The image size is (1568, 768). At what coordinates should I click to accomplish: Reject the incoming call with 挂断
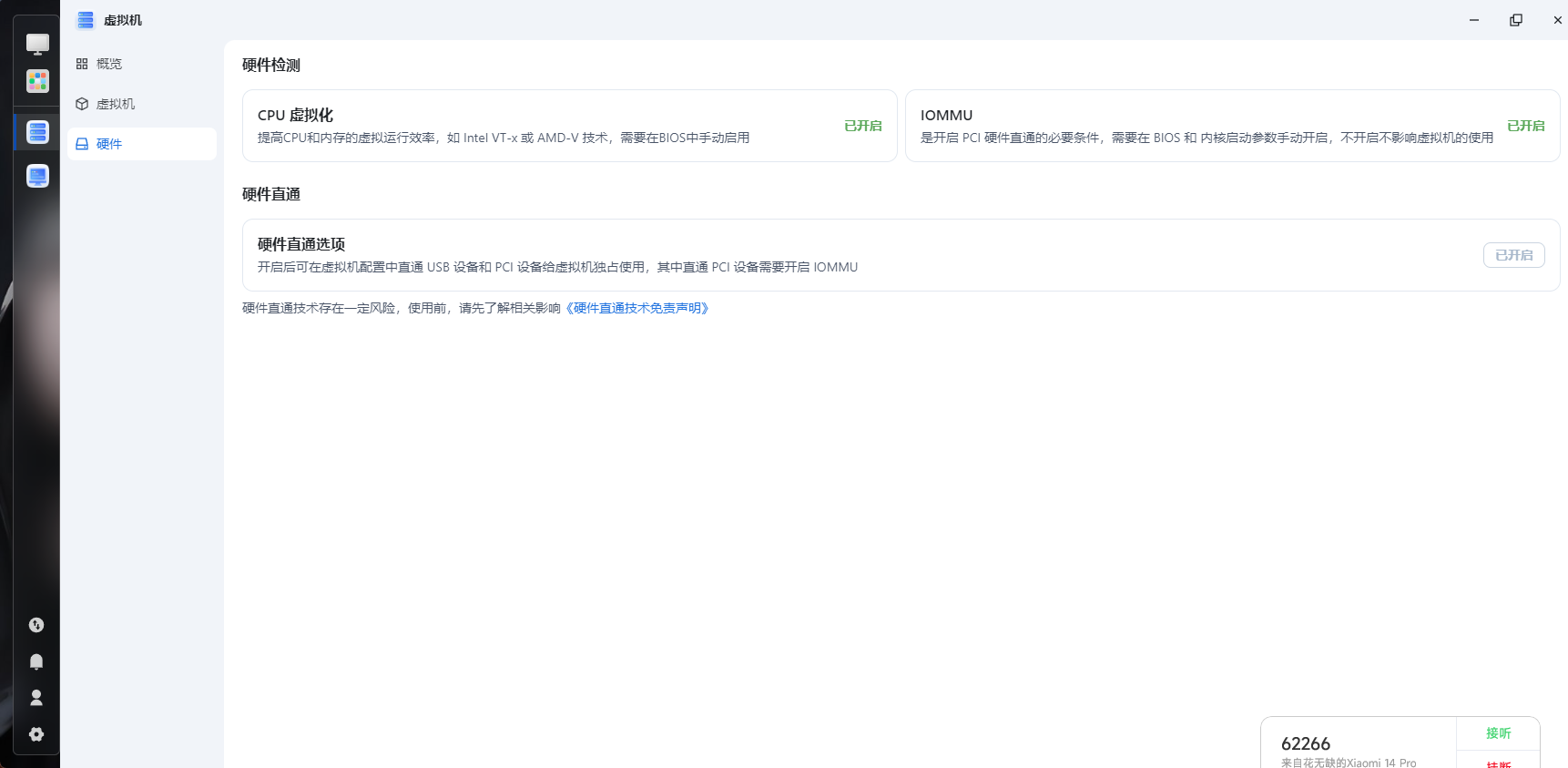(1498, 763)
